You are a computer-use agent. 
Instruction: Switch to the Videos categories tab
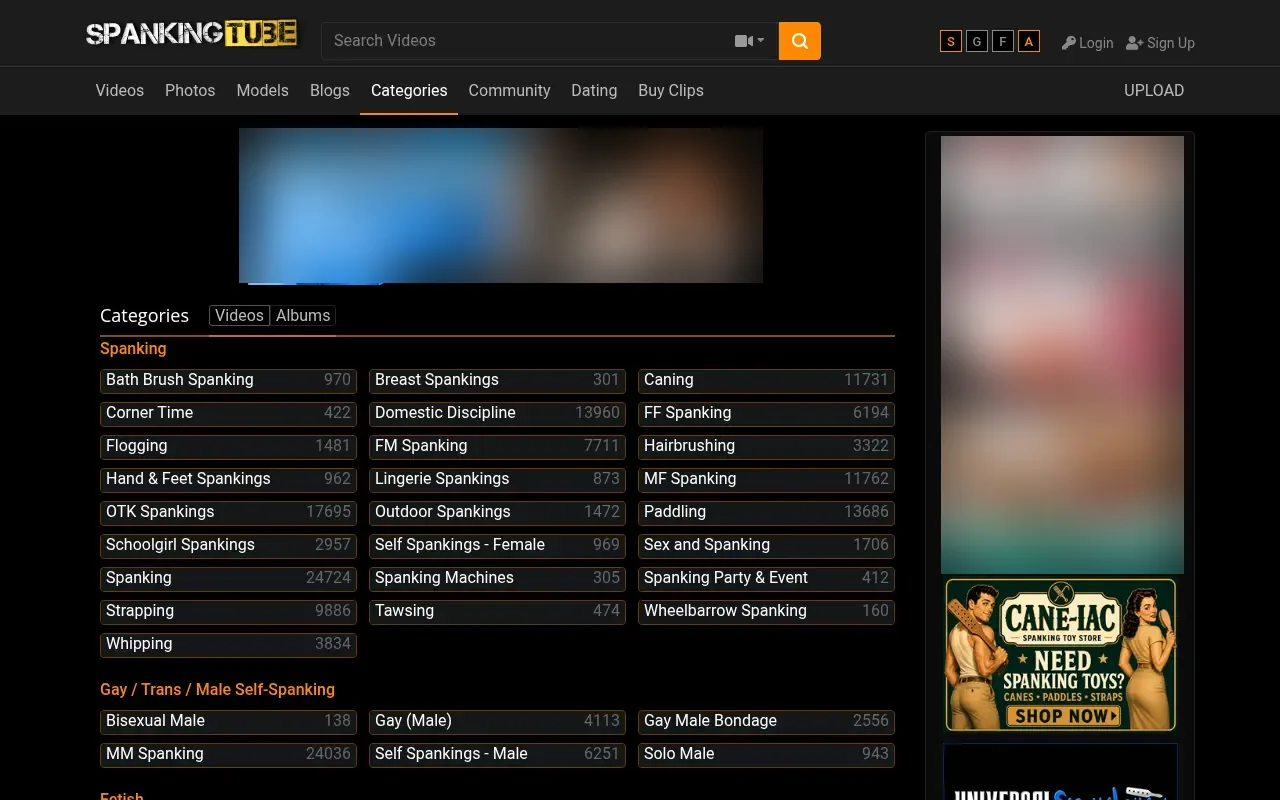[x=239, y=315]
